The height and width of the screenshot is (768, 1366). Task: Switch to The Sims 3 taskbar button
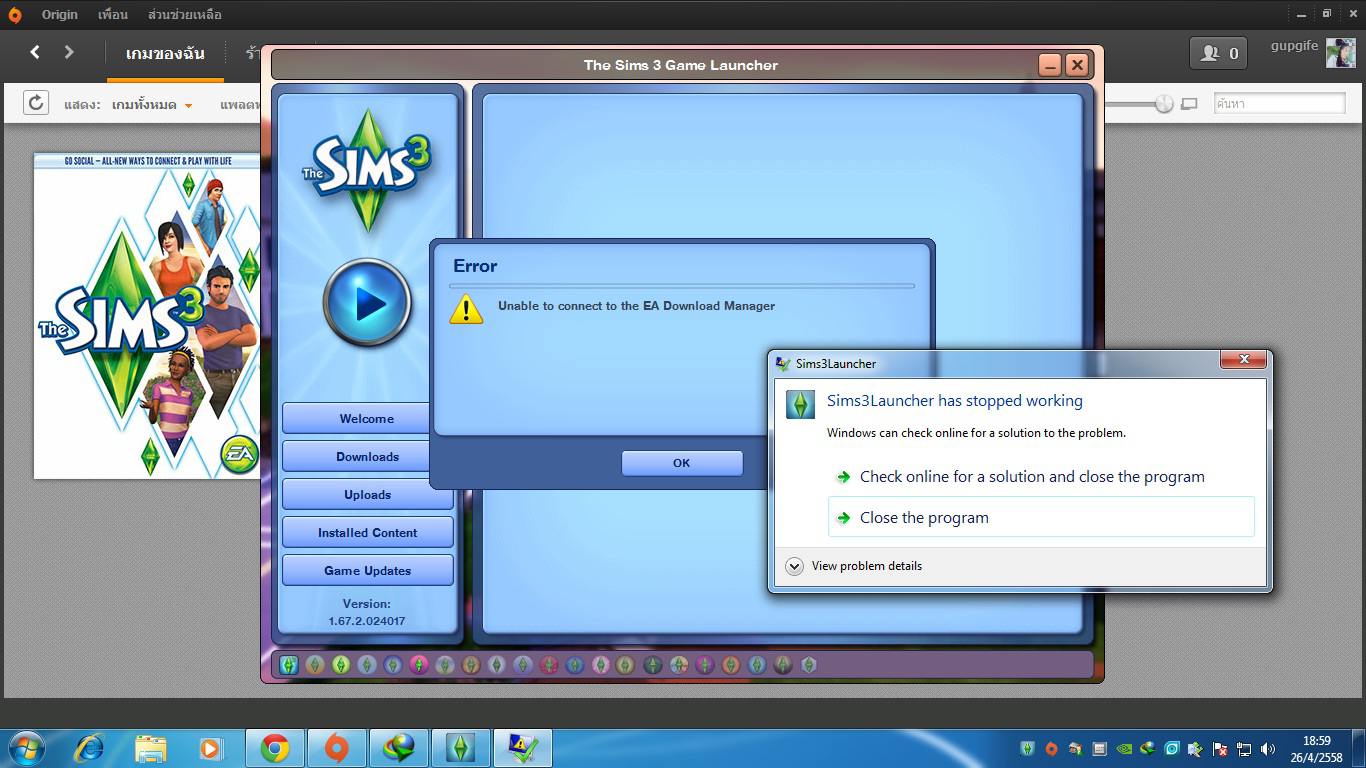460,748
